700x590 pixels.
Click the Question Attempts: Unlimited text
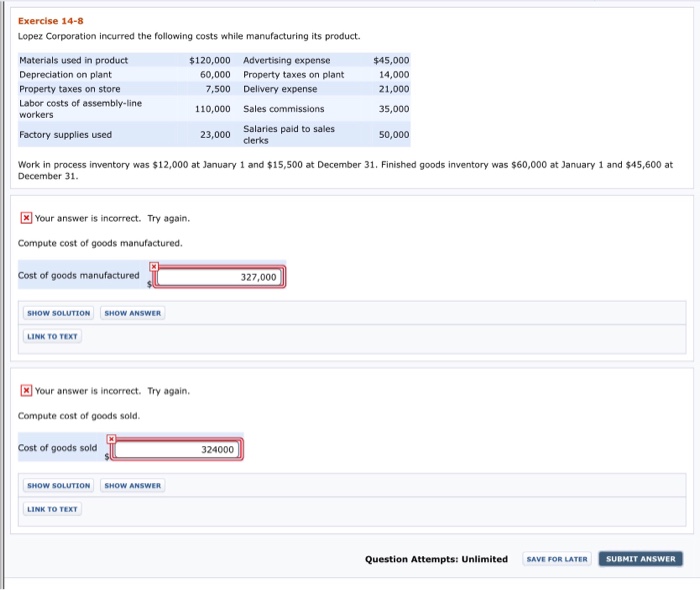pyautogui.click(x=436, y=559)
